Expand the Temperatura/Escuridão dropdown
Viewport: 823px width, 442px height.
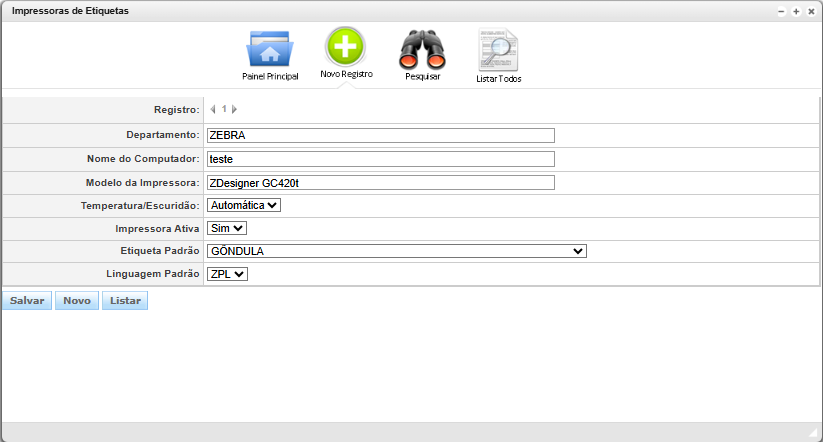pyautogui.click(x=244, y=205)
